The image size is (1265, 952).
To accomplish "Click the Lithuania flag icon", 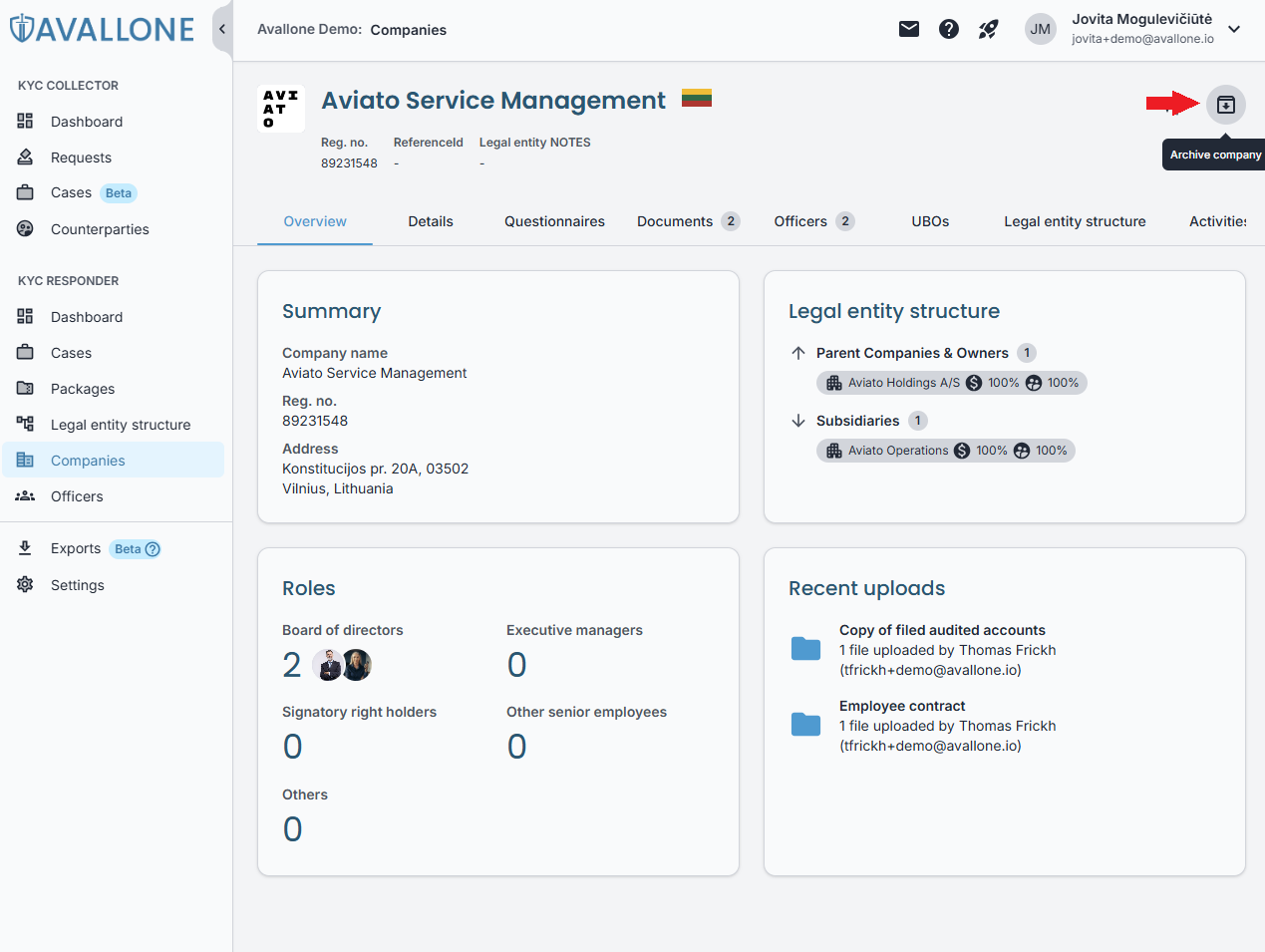I will (697, 98).
